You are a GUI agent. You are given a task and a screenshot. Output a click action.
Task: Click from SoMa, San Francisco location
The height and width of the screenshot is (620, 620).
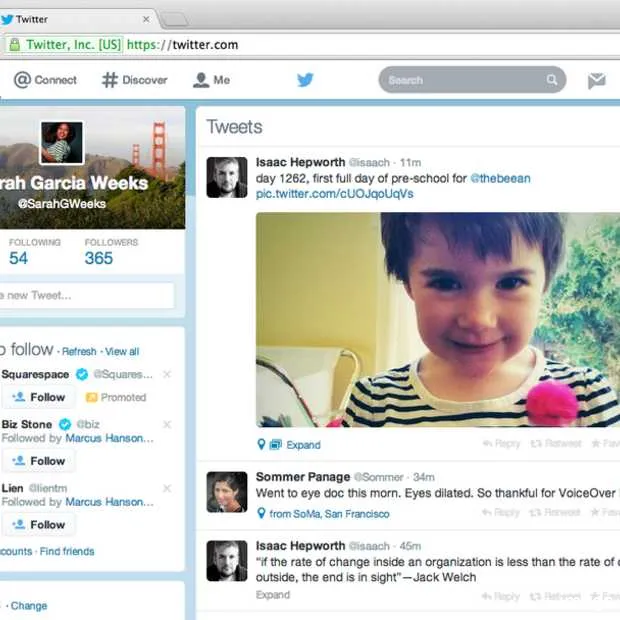329,514
